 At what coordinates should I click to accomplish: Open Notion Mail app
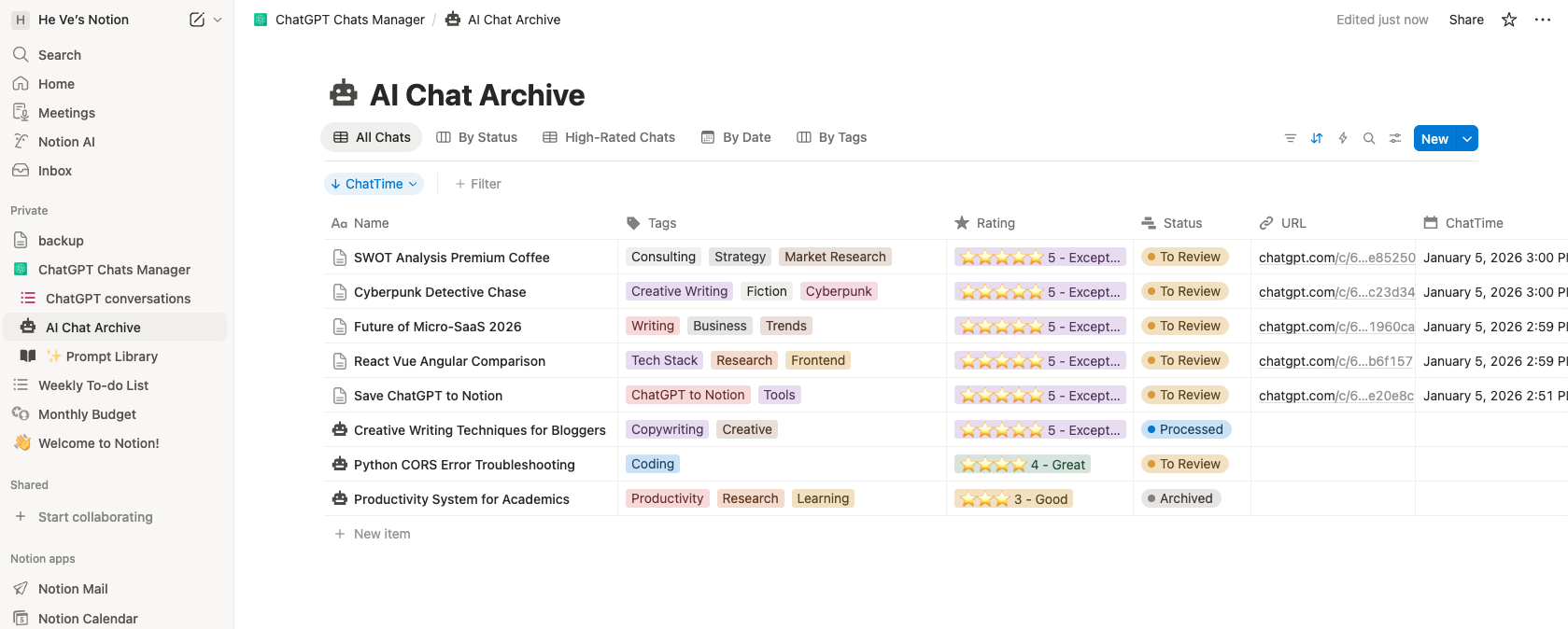(x=117, y=589)
